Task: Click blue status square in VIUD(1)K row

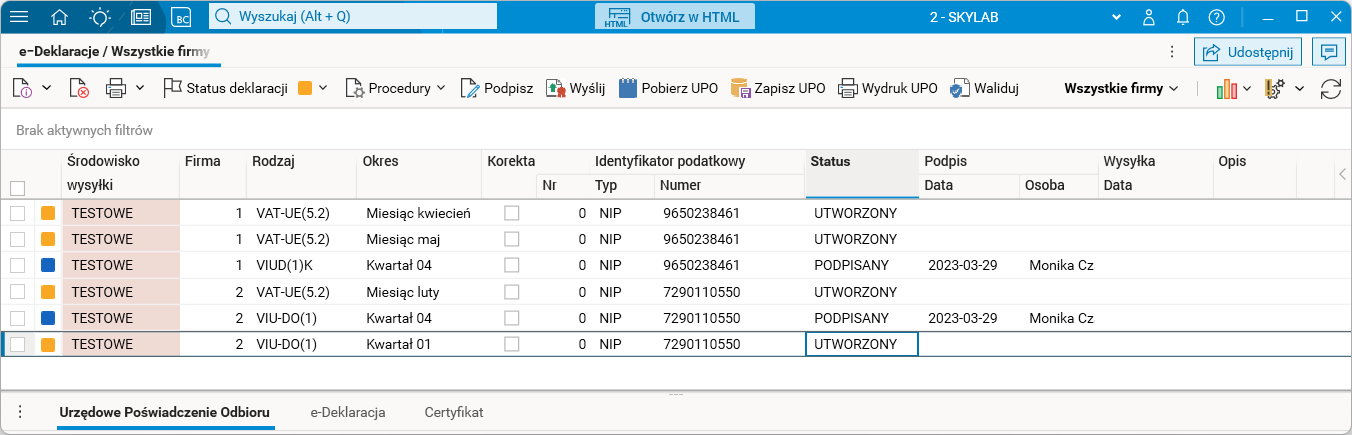Action: (47, 265)
